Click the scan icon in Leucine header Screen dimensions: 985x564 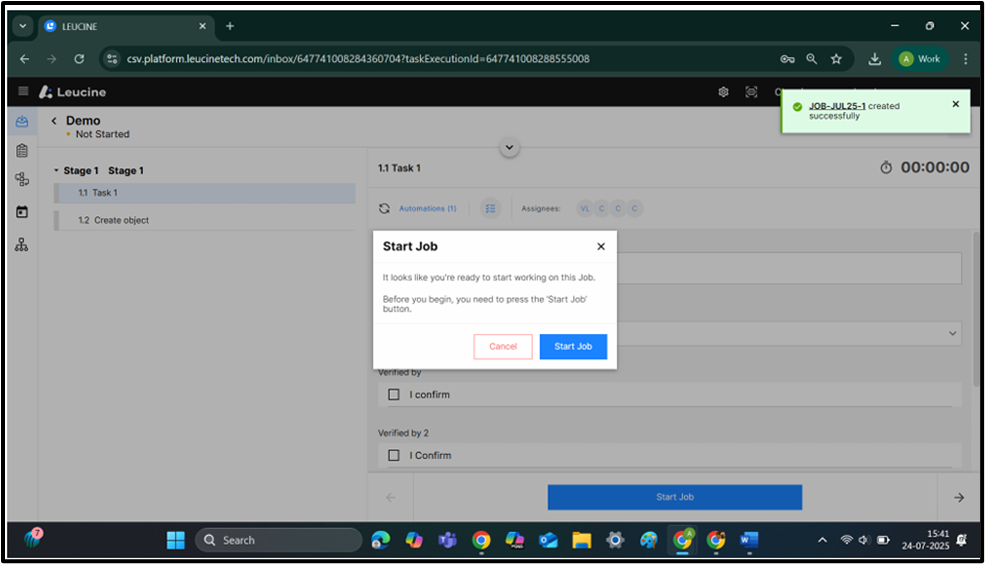point(751,92)
